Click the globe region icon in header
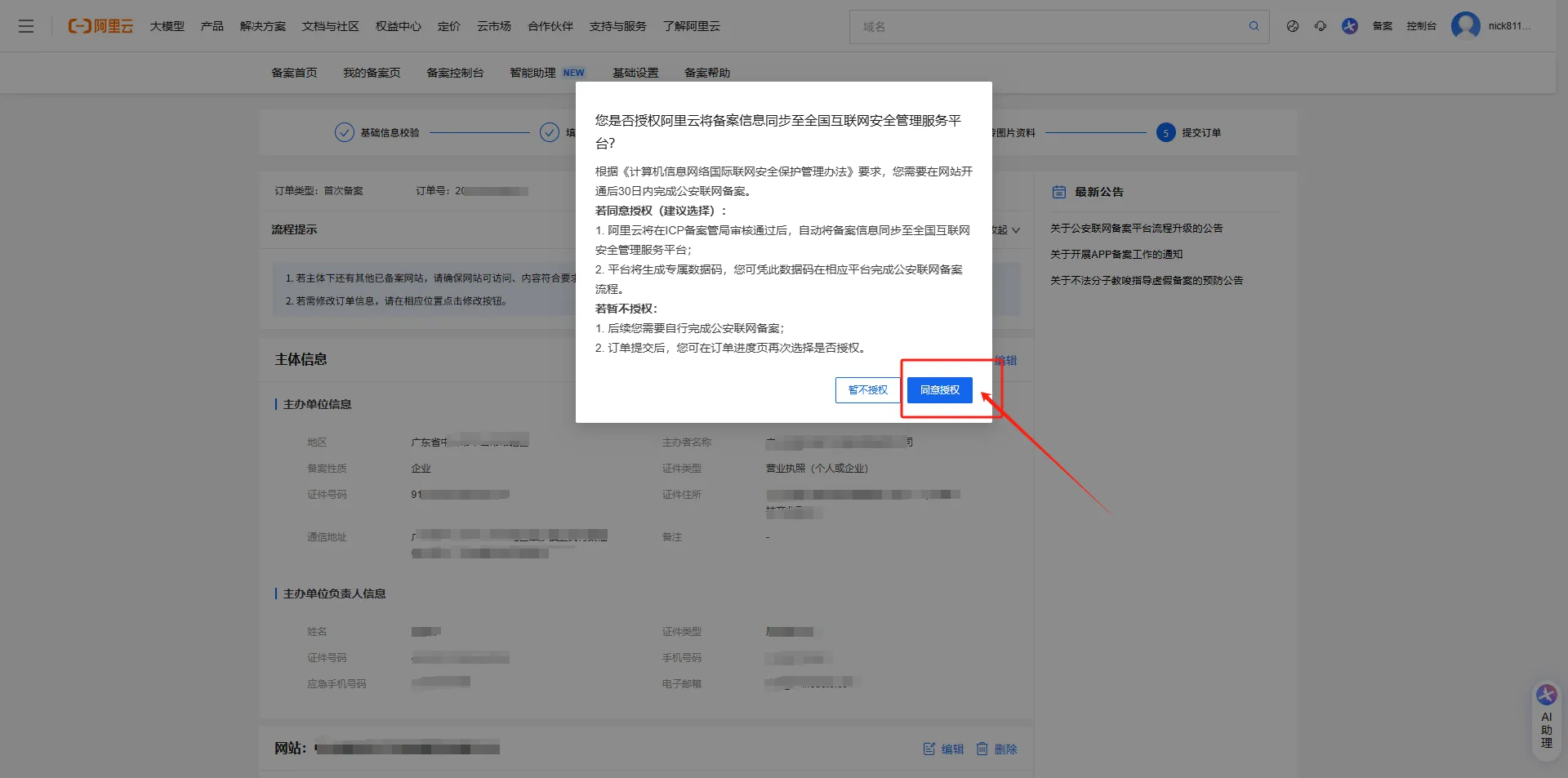 pyautogui.click(x=1293, y=26)
